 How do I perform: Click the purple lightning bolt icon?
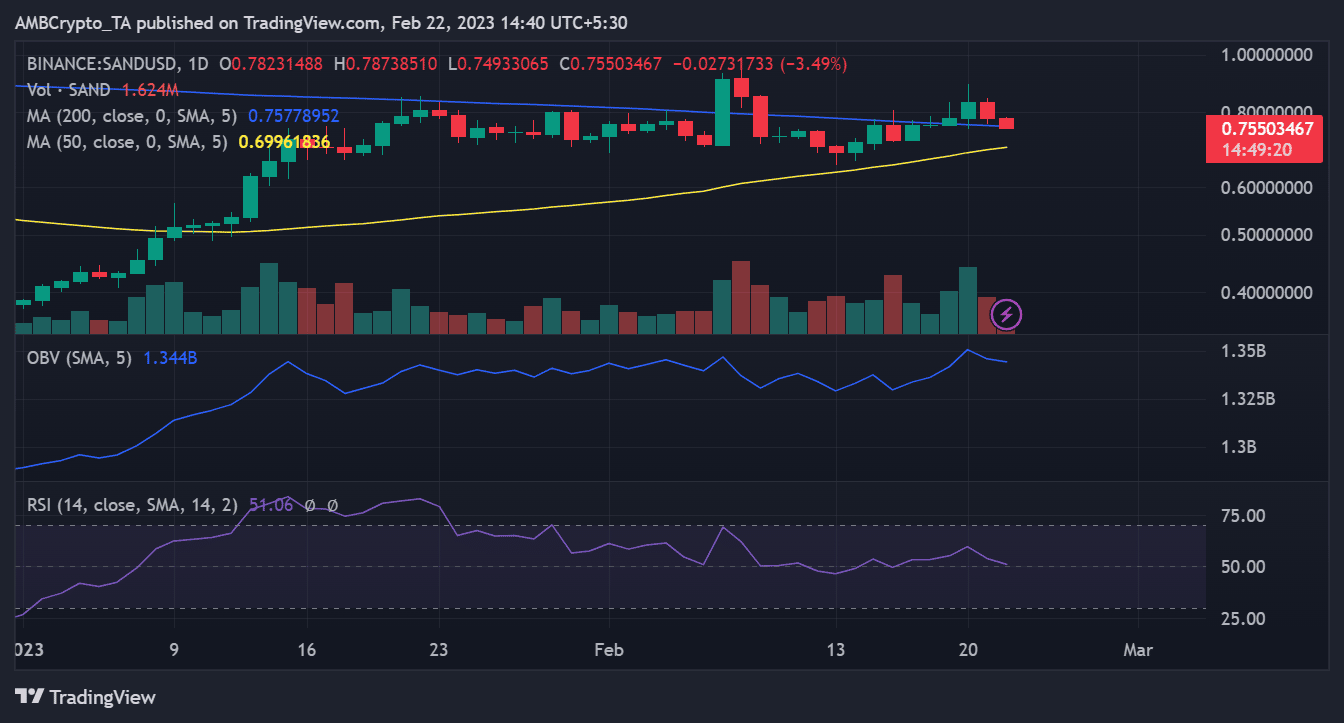click(1006, 315)
